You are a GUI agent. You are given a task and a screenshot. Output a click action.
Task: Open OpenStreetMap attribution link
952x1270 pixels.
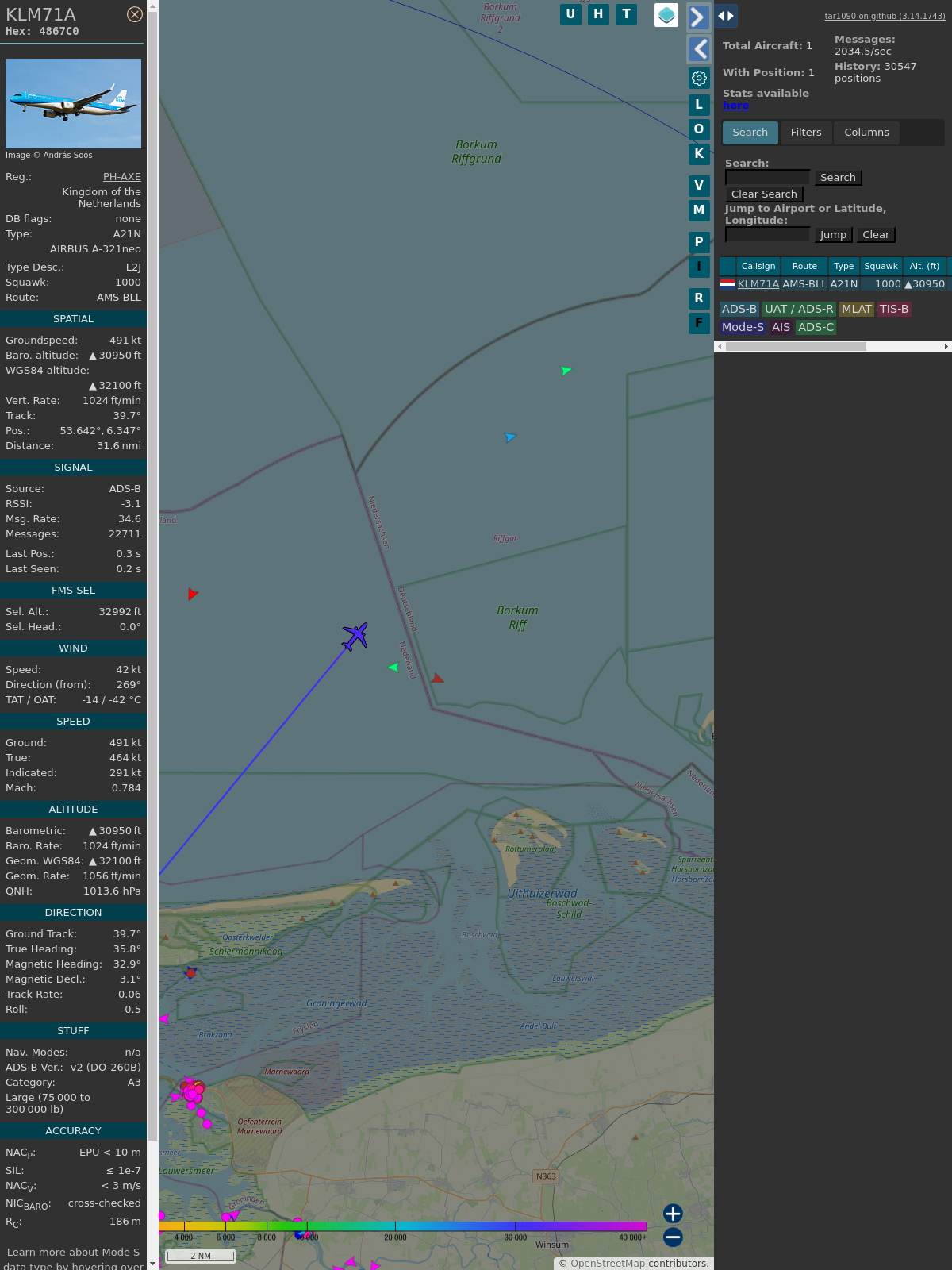click(x=608, y=1264)
